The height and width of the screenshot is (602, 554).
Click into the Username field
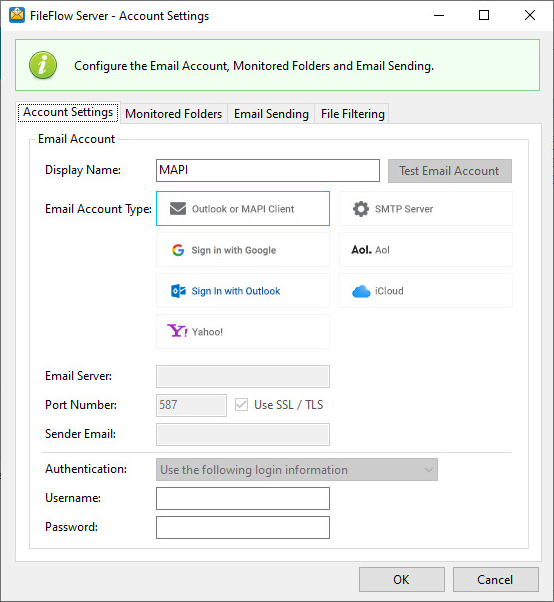click(x=243, y=498)
